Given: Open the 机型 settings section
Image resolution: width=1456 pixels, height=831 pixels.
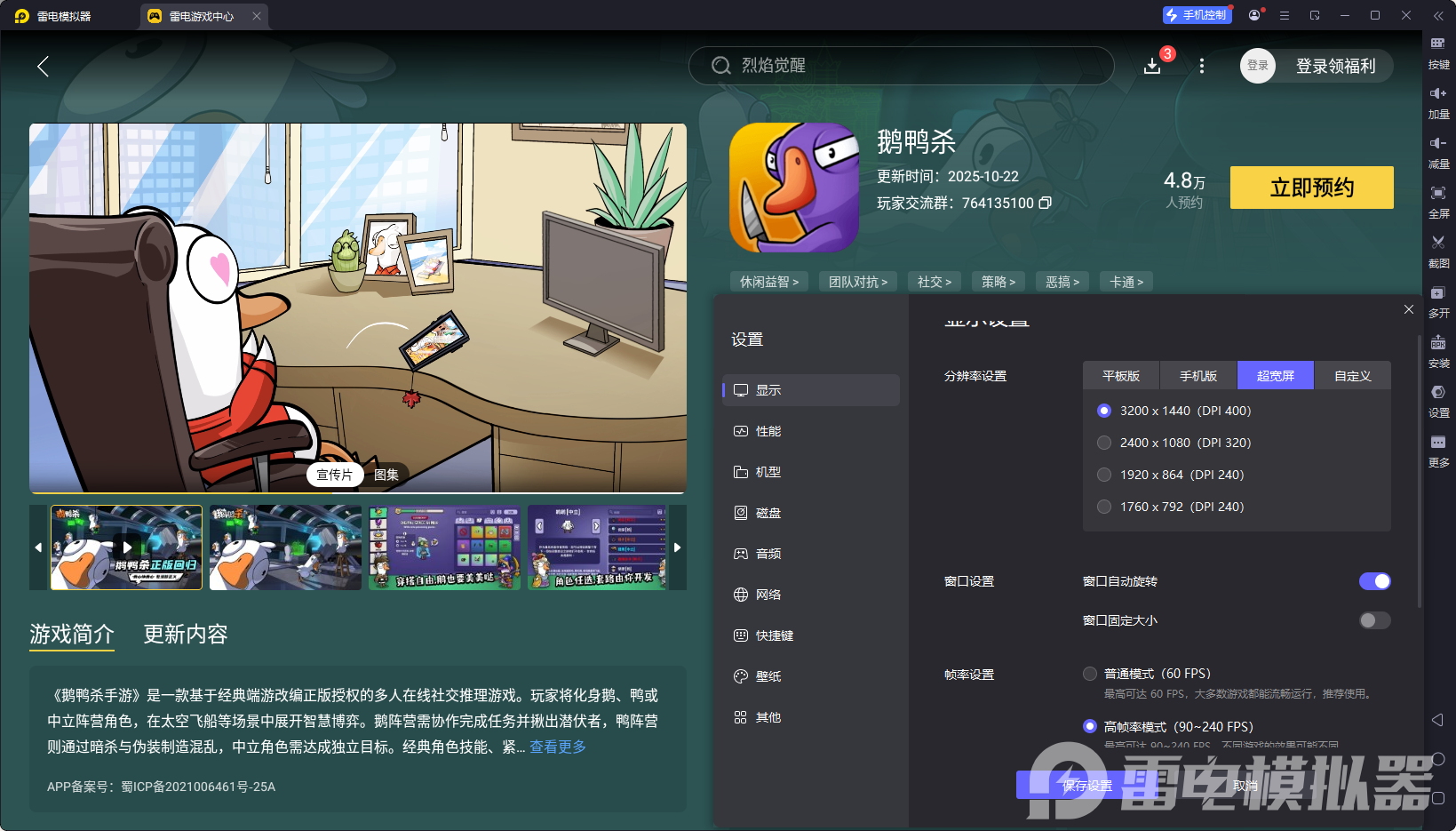Looking at the screenshot, I should click(x=811, y=472).
